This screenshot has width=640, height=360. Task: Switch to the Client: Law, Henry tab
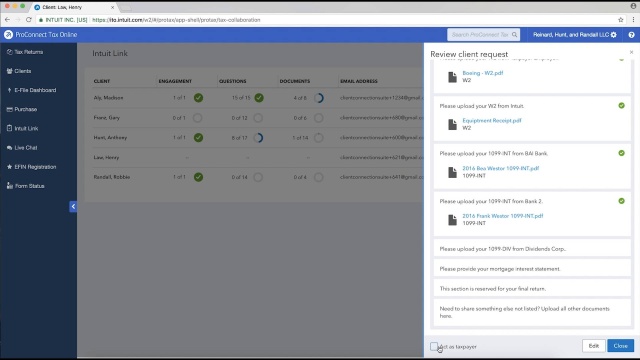[73, 7]
